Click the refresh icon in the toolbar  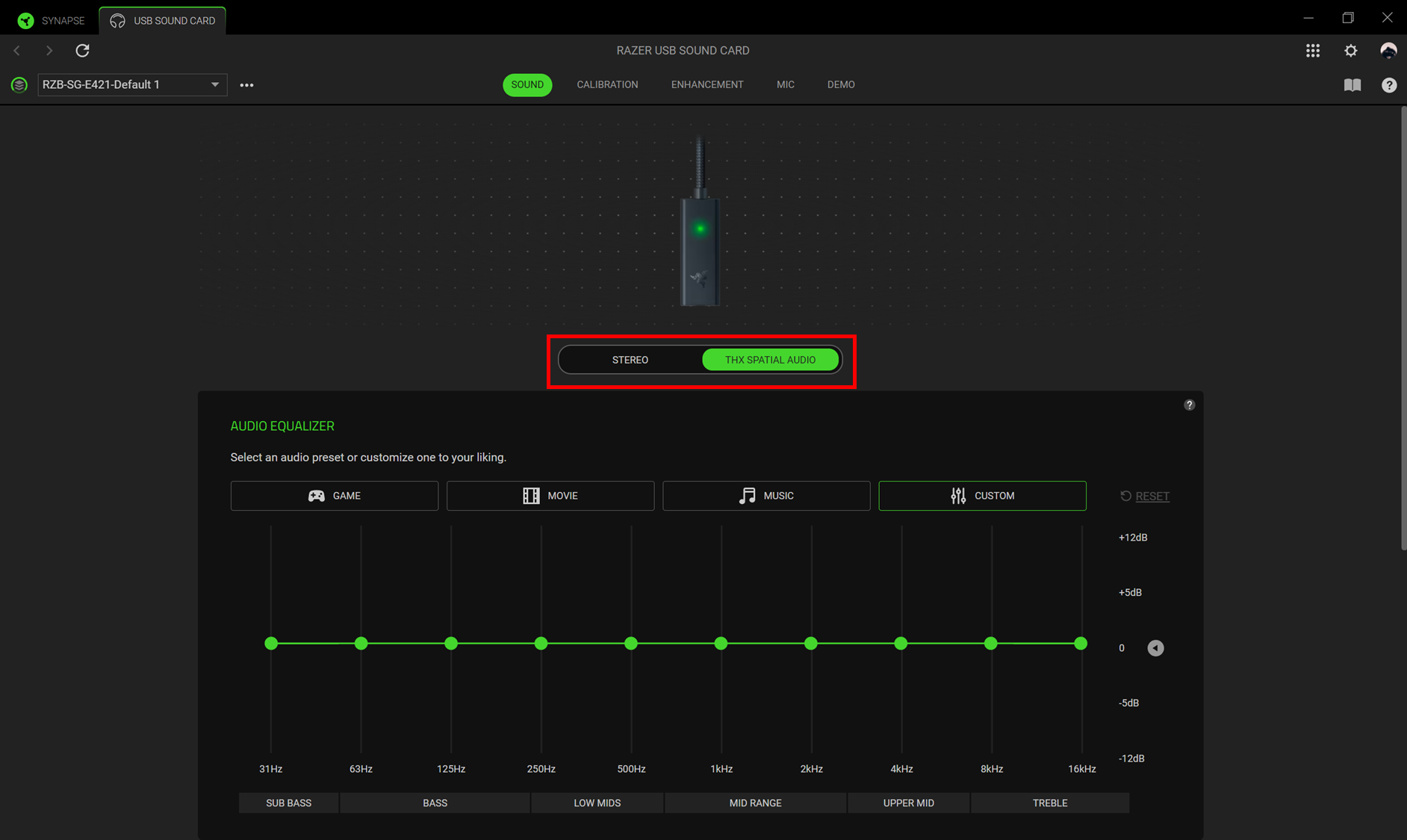tap(82, 50)
